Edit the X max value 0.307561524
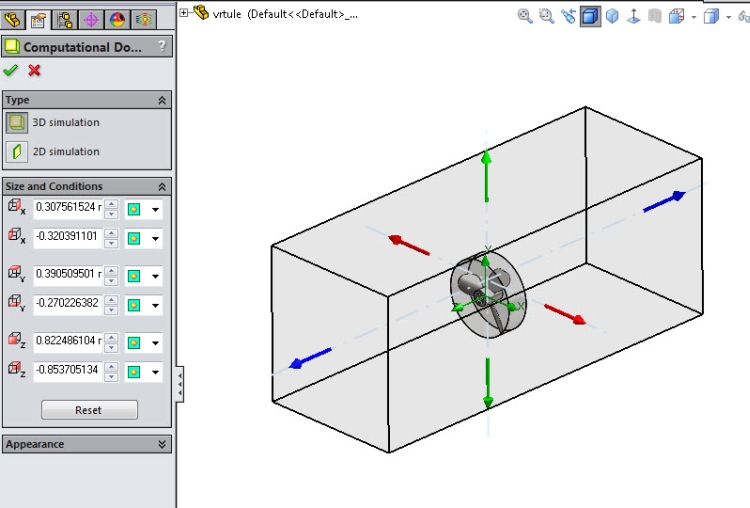Screen dimensions: 750x508 [x=68, y=208]
